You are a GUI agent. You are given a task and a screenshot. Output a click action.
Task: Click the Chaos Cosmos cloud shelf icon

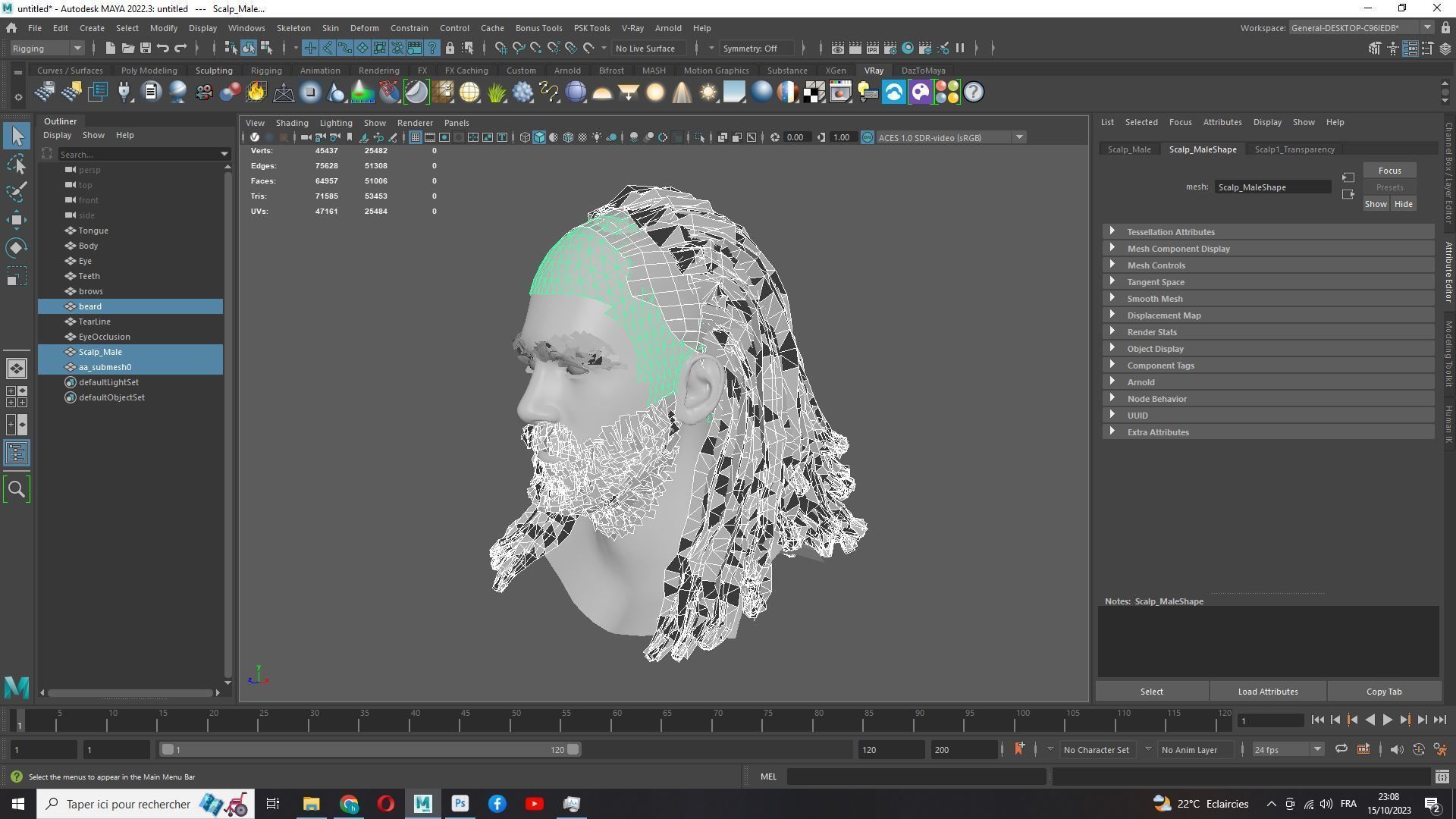[893, 93]
